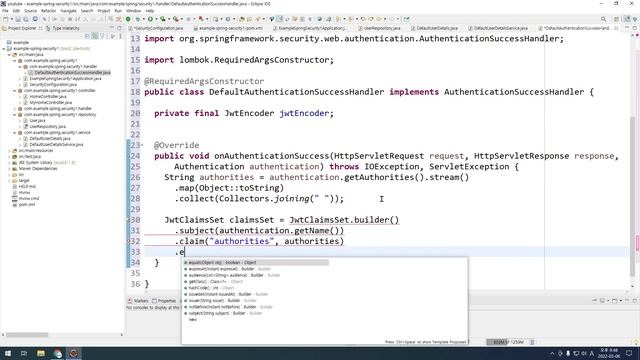Open Chrome from the taskbar
This screenshot has height=360, width=640.
coord(58,353)
